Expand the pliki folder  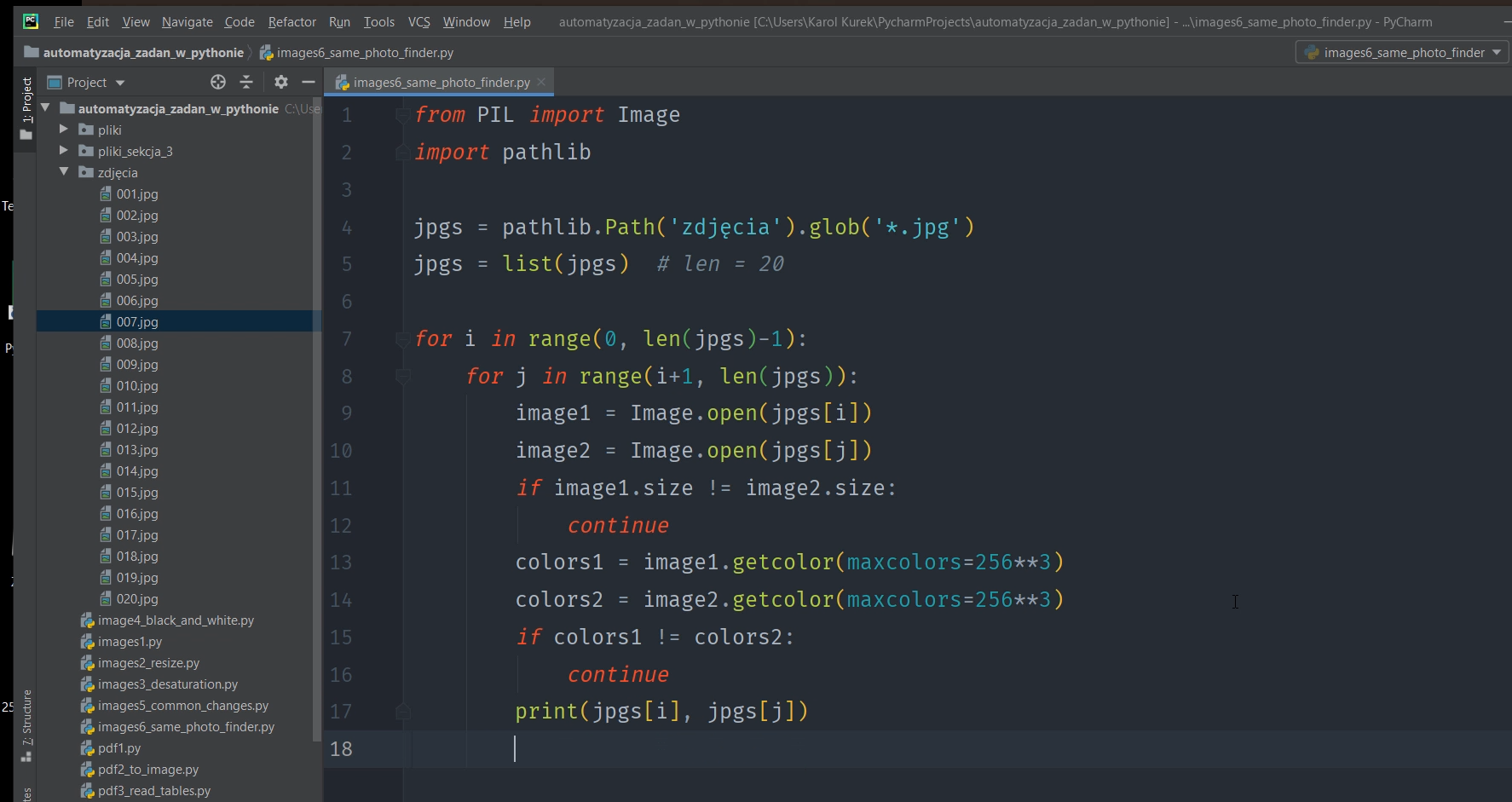[64, 130]
